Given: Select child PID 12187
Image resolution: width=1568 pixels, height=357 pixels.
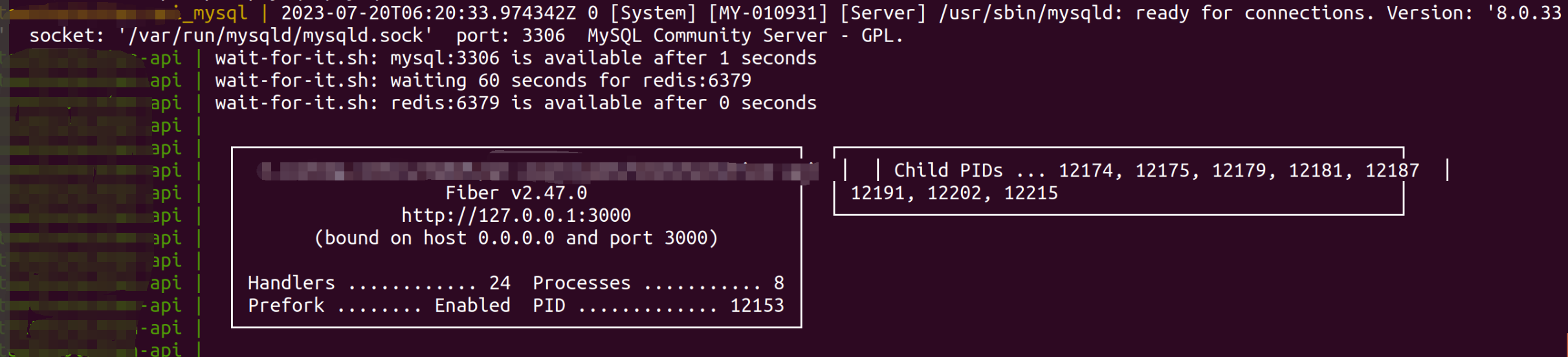Looking at the screenshot, I should [1392, 171].
